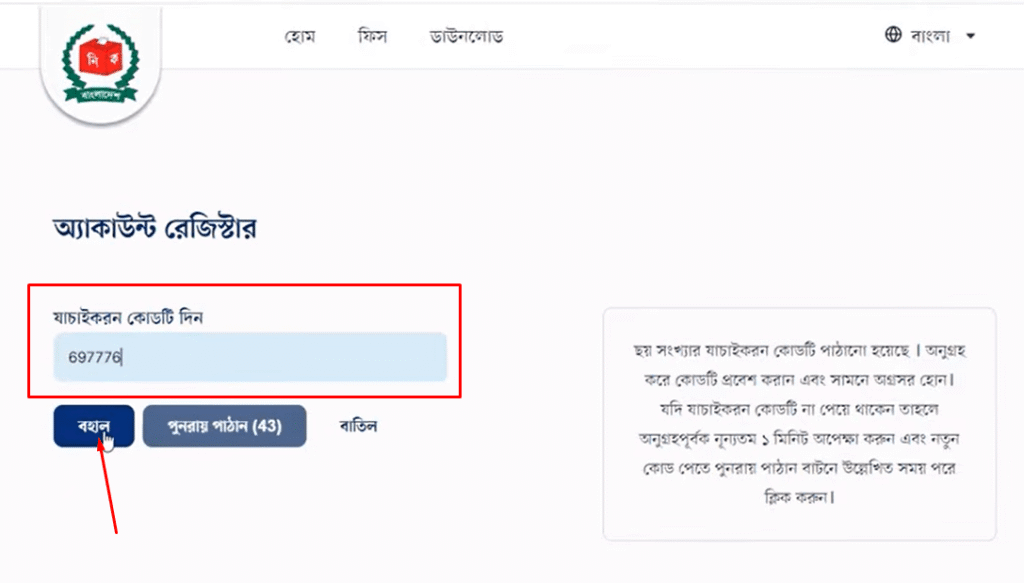This screenshot has width=1024, height=583.
Task: Click the first line of the instructions text
Action: 799,351
